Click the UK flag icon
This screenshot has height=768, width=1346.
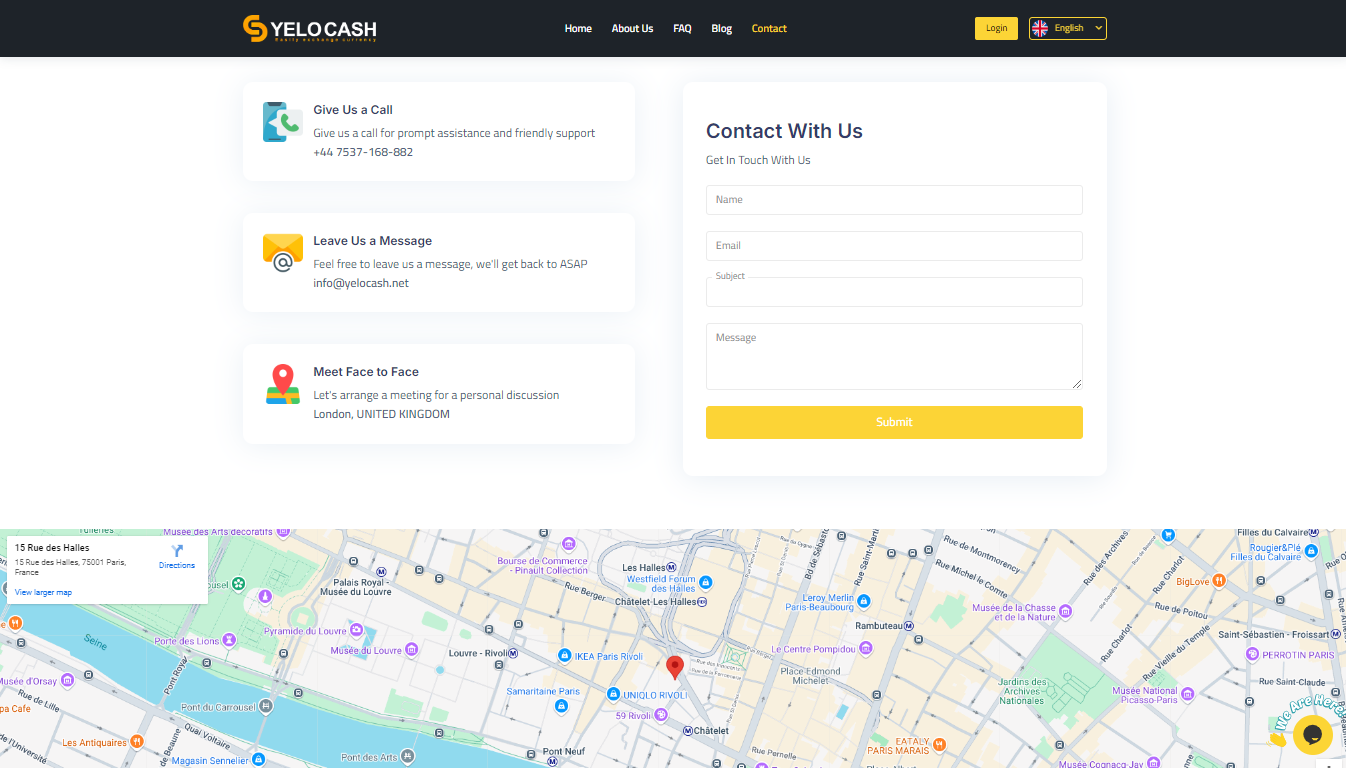coord(1040,28)
